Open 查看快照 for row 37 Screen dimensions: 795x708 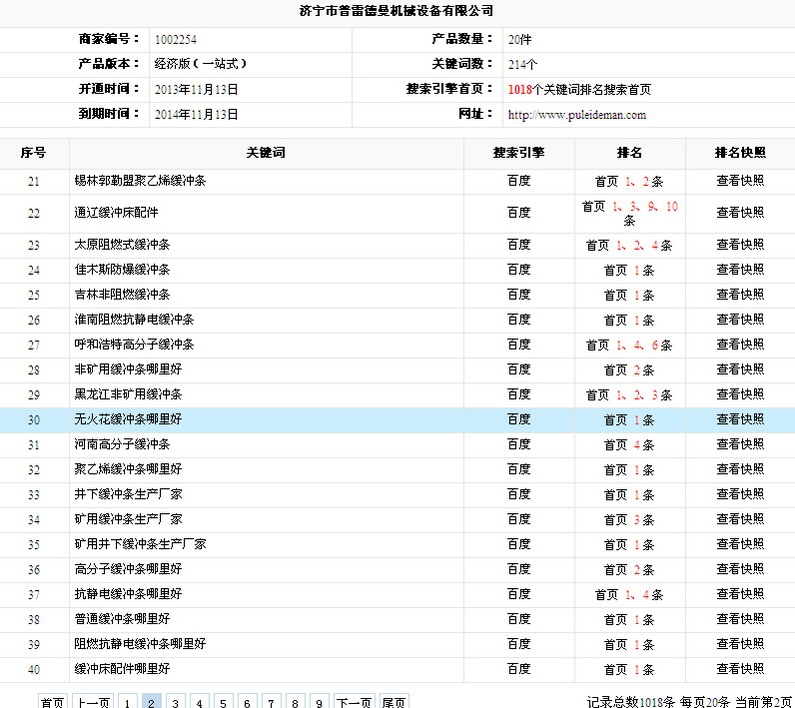(740, 594)
